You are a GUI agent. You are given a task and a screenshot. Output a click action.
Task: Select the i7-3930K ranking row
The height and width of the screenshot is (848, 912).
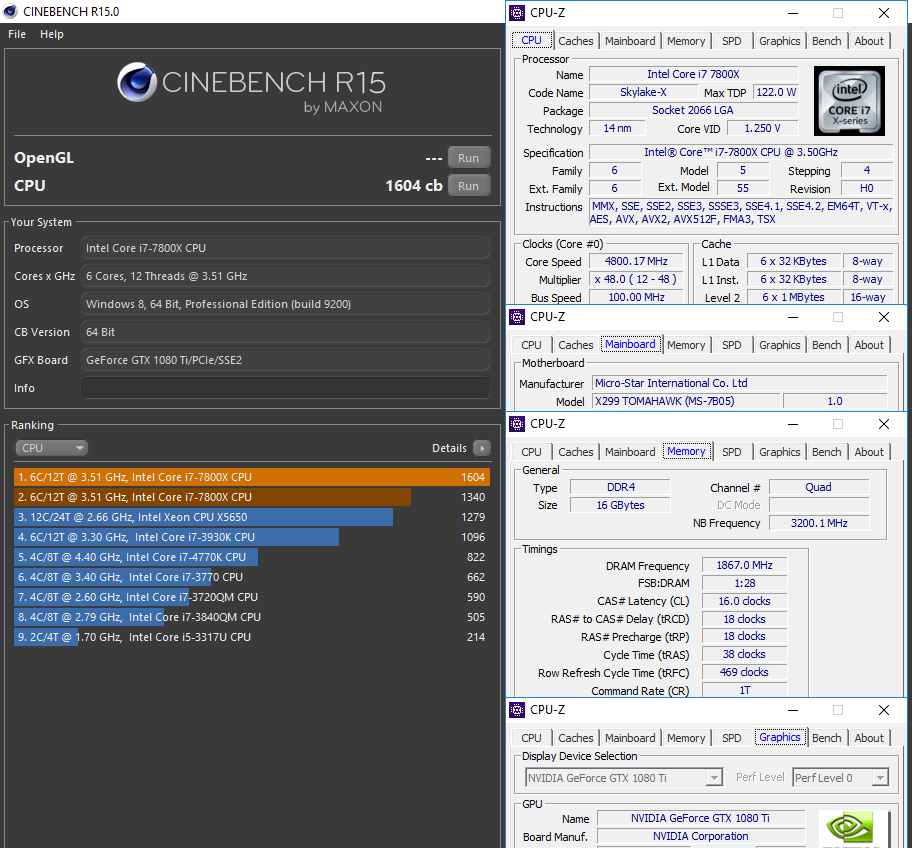pyautogui.click(x=252, y=537)
